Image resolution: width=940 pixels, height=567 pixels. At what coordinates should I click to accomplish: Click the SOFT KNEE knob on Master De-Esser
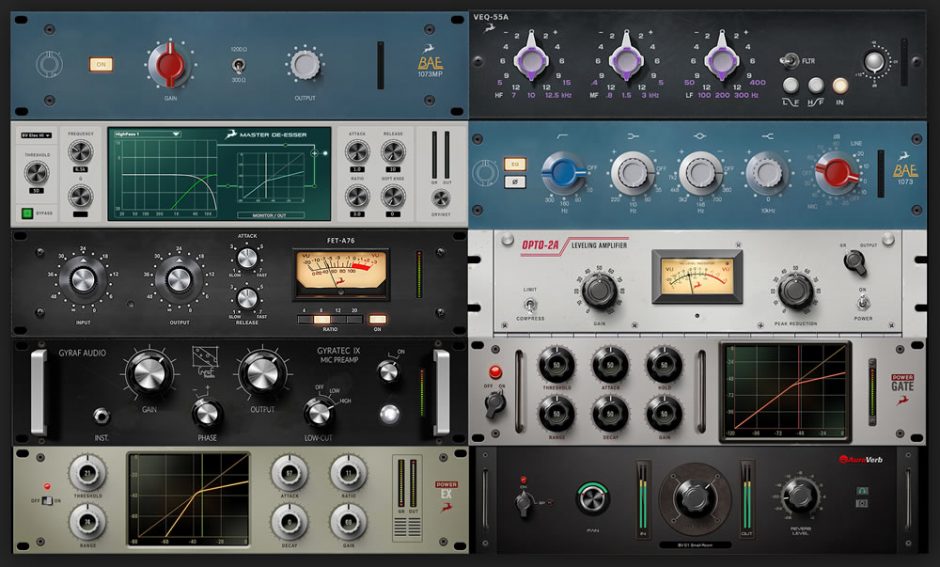(x=393, y=196)
